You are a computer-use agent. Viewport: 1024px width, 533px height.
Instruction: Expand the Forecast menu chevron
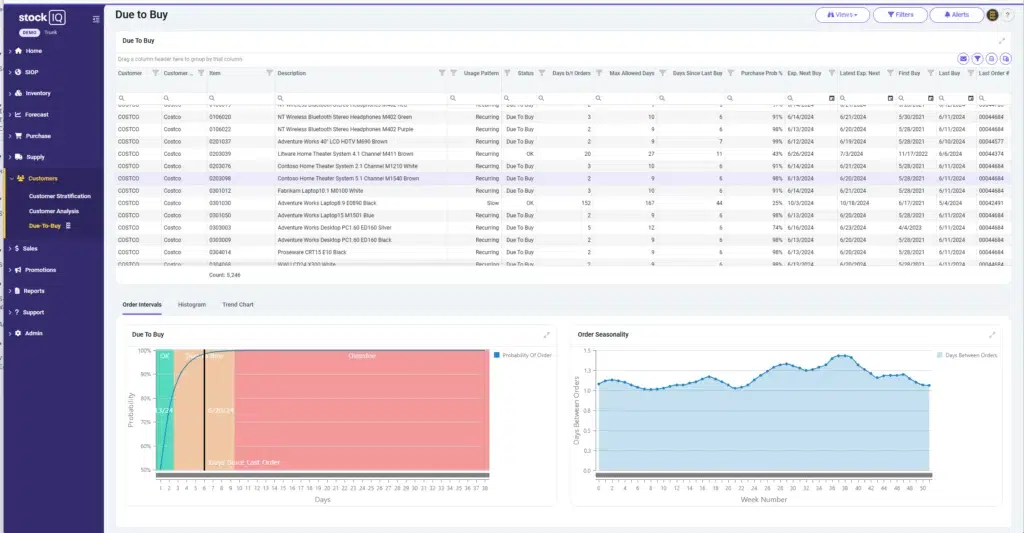[x=10, y=114]
